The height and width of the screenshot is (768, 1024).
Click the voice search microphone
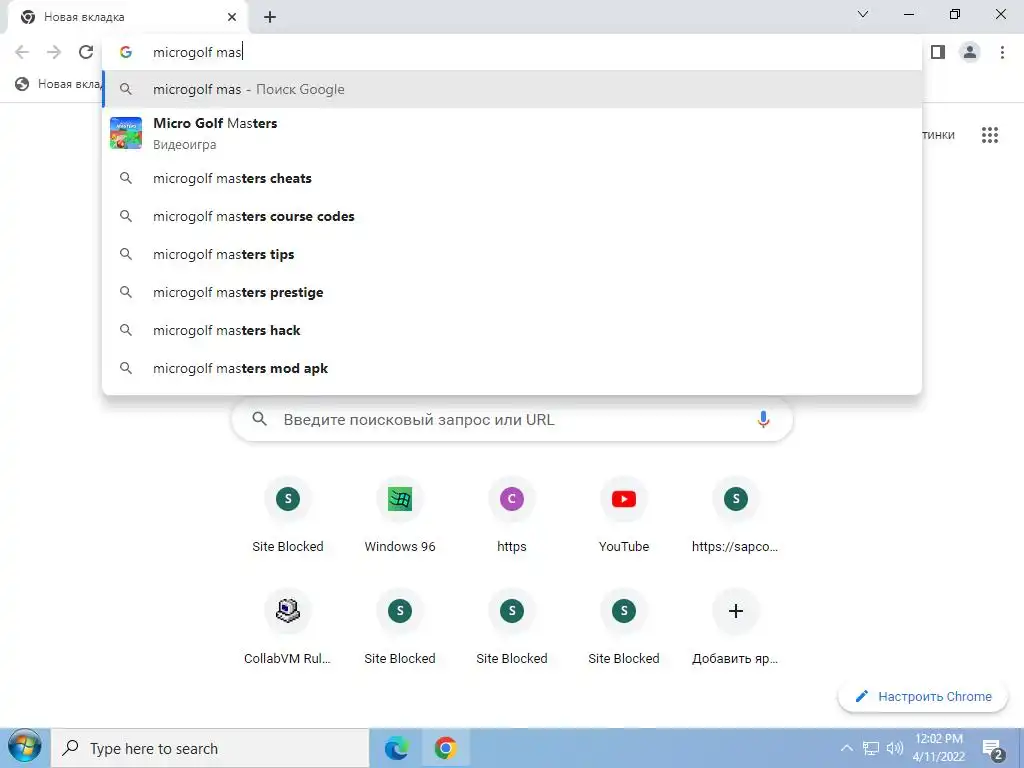click(763, 419)
